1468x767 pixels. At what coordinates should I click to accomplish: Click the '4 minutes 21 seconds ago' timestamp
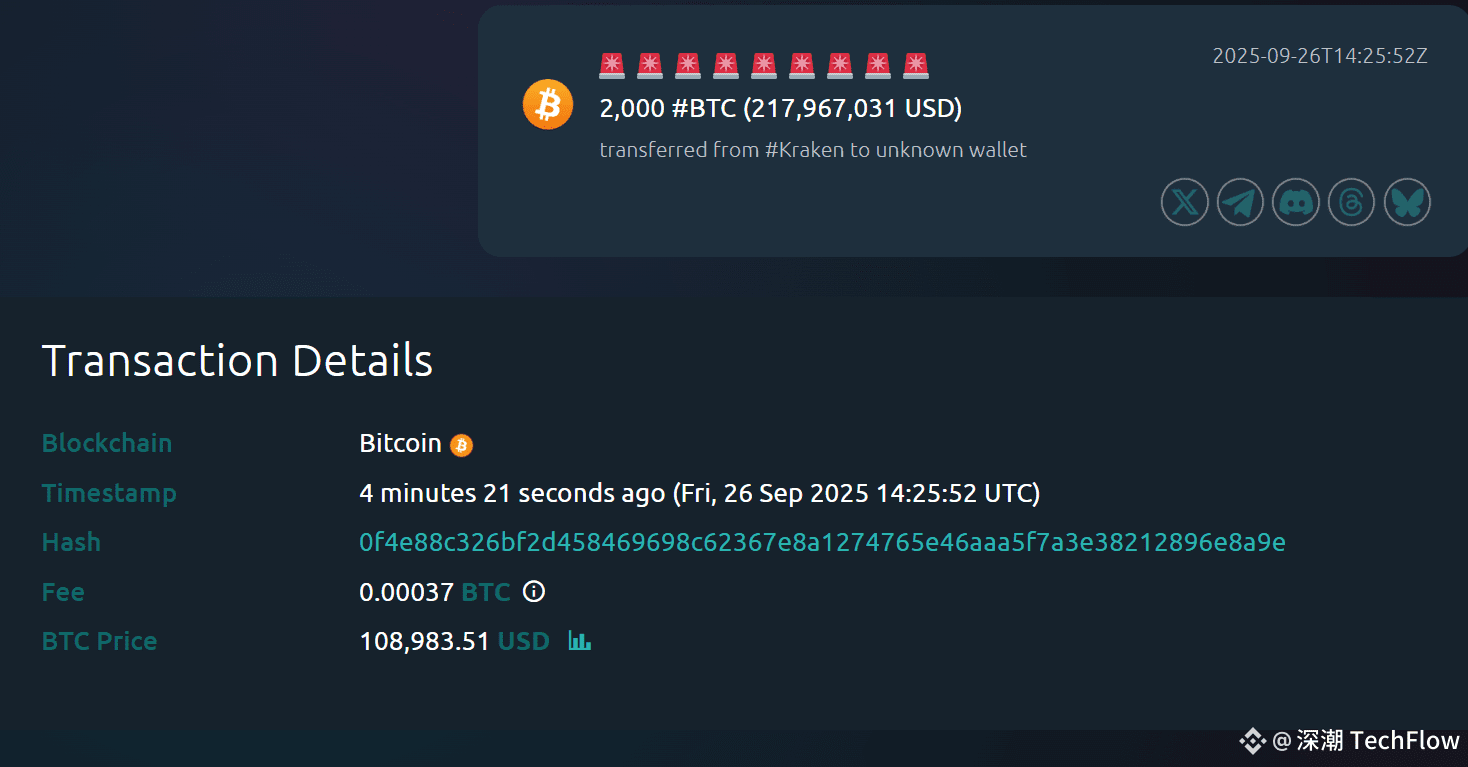click(512, 493)
